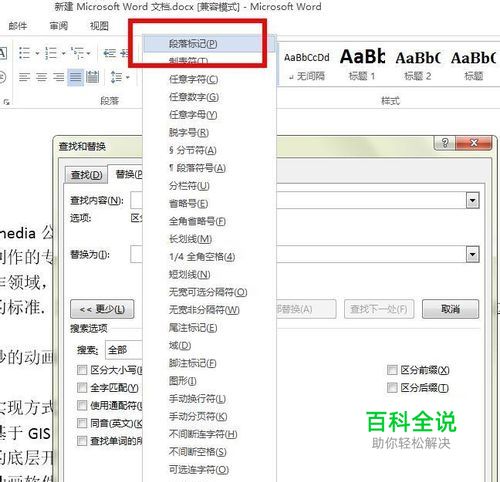Tick the 查找单词的所有形式 checkbox
This screenshot has width=500, height=482.
click(82, 441)
